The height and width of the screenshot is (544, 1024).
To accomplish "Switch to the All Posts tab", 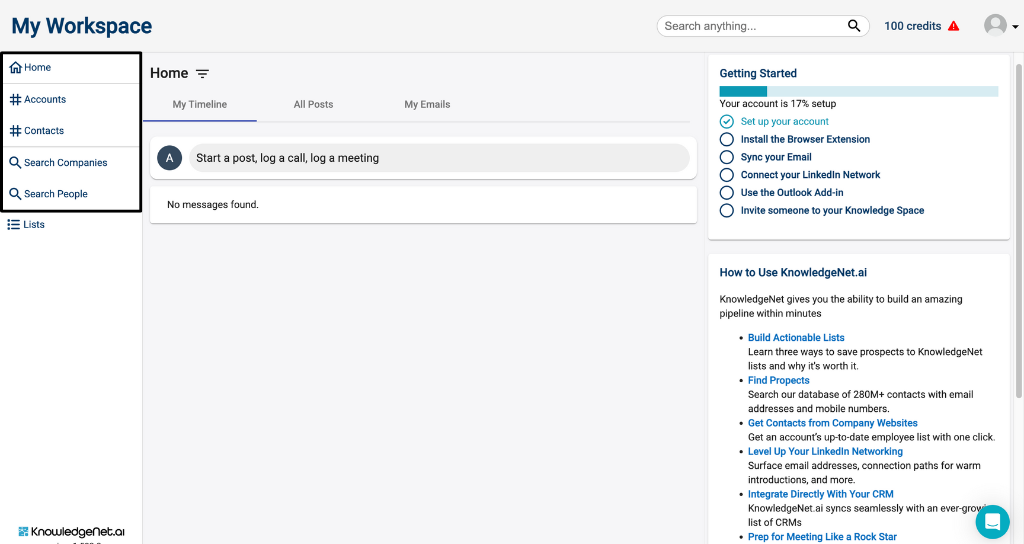I will [x=313, y=104].
